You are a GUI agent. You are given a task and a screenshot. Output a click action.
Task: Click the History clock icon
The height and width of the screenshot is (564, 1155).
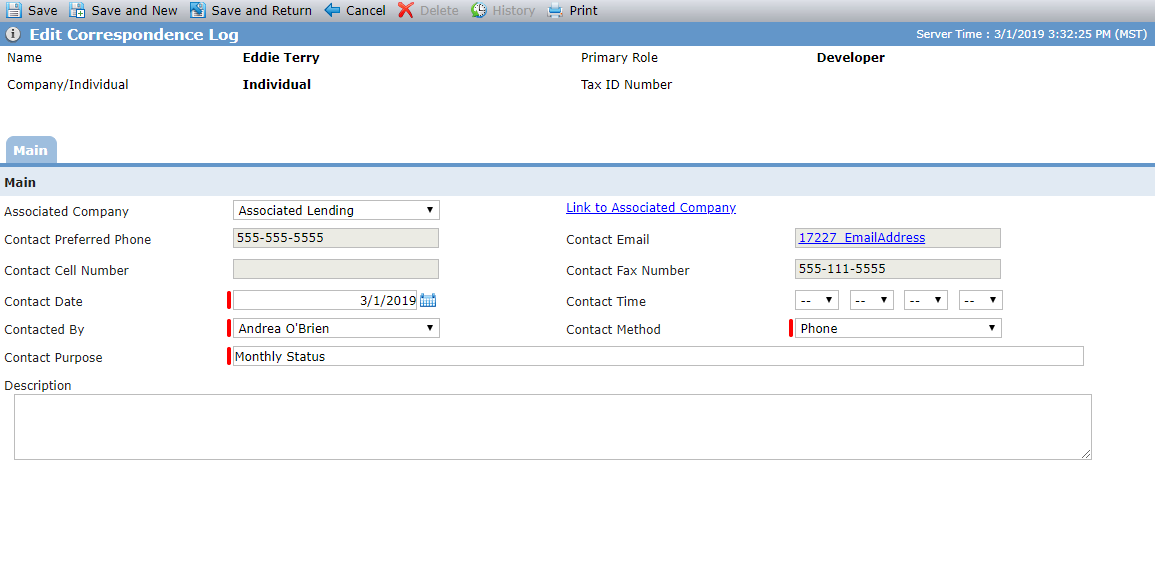coord(479,10)
